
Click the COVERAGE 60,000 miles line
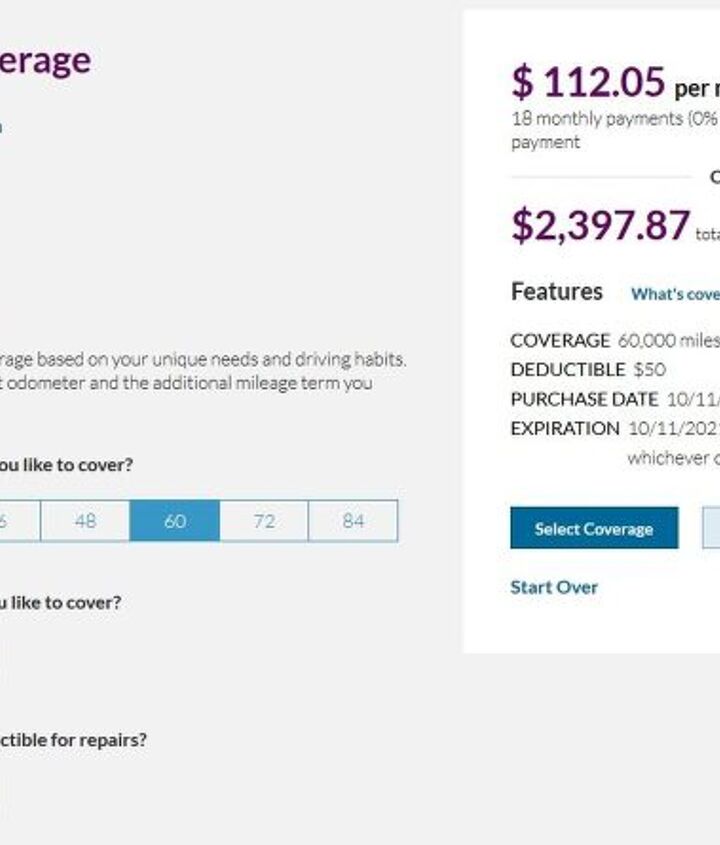(x=614, y=340)
